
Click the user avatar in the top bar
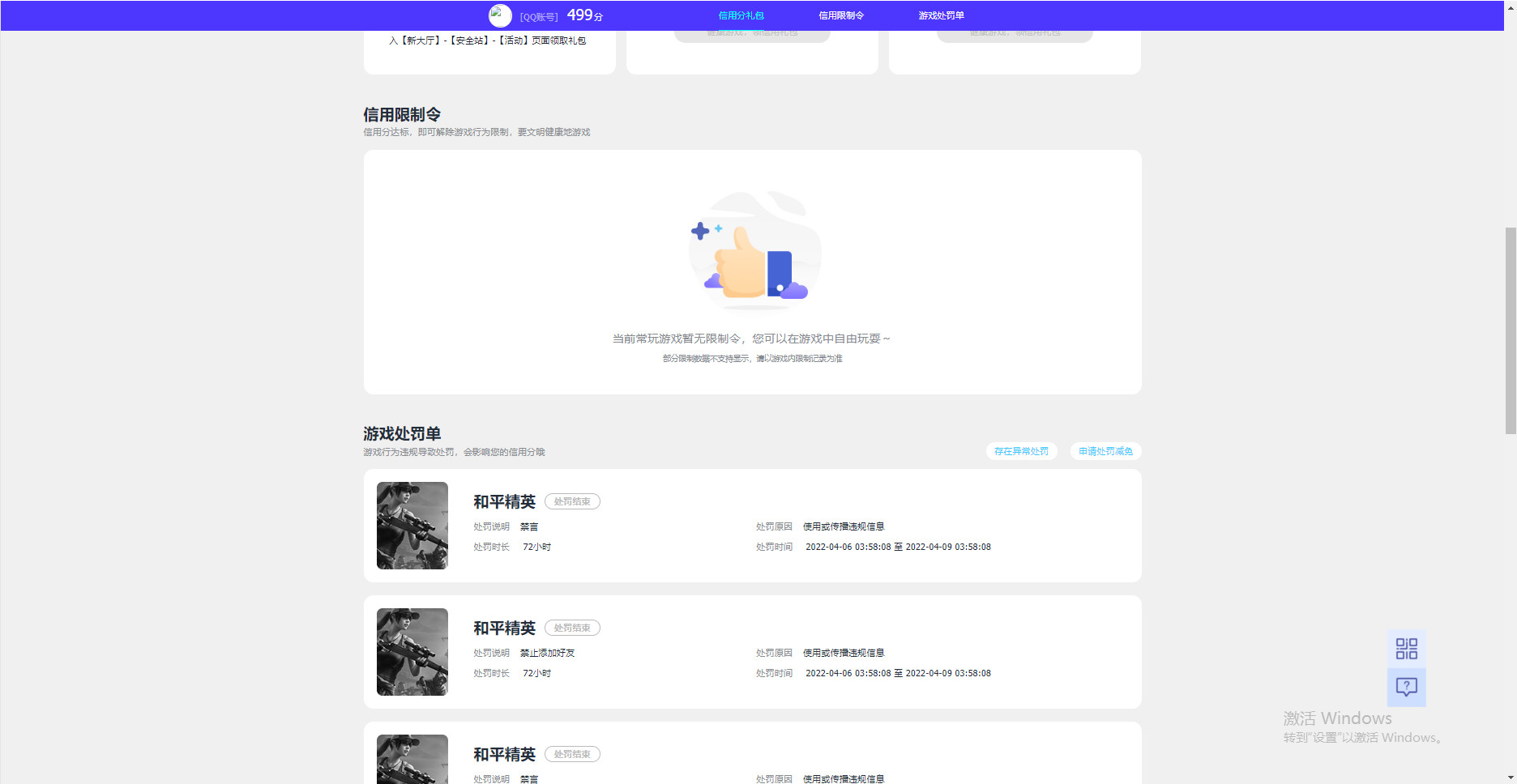(500, 15)
